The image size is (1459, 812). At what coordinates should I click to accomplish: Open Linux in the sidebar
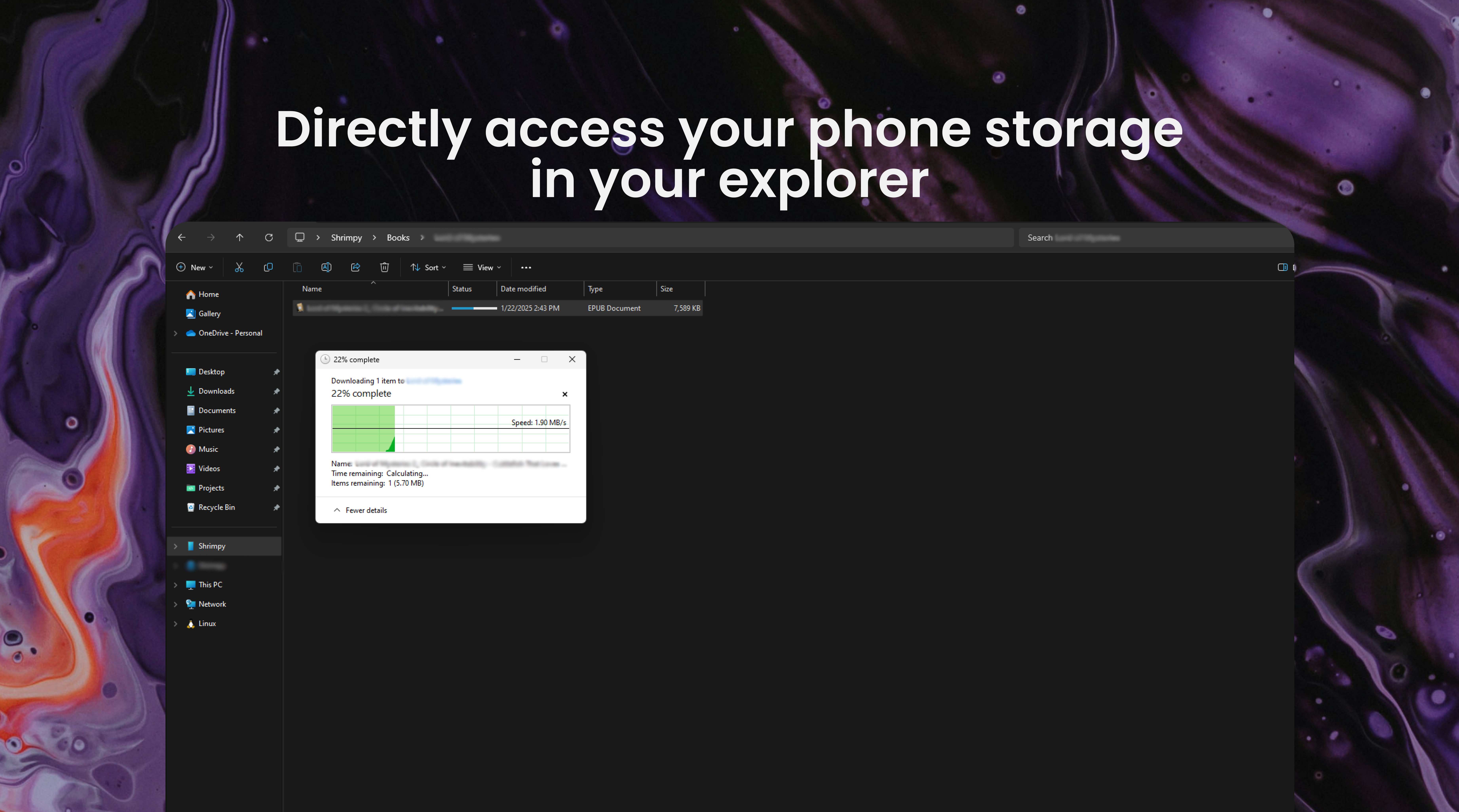(x=207, y=623)
